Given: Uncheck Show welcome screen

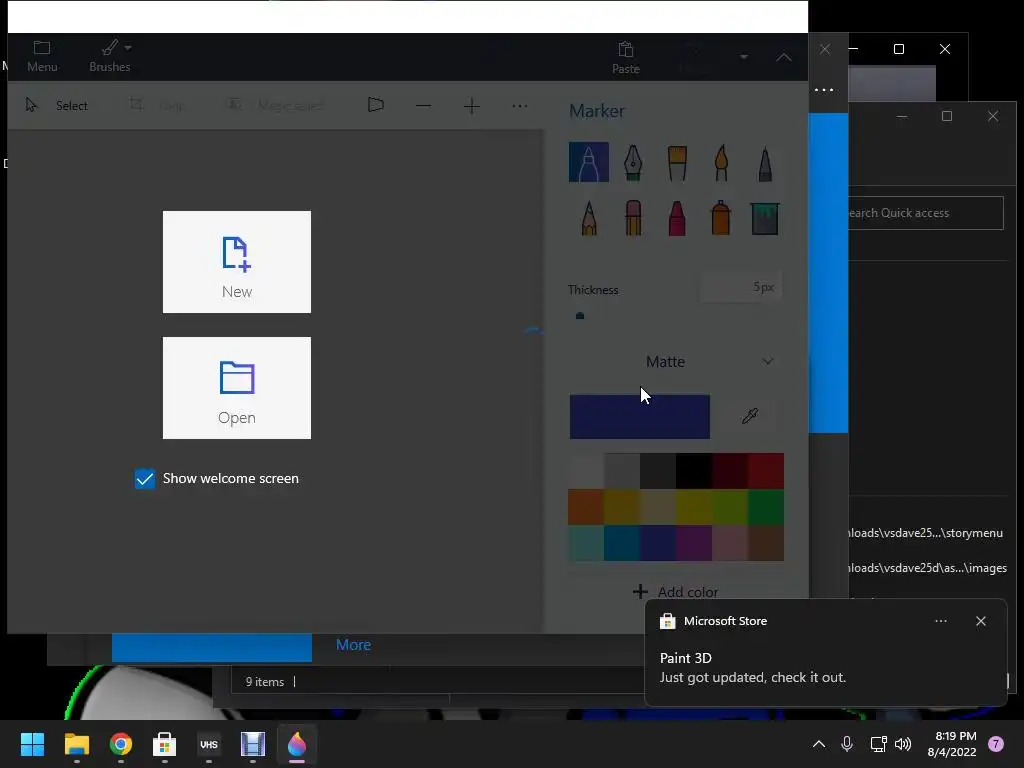Looking at the screenshot, I should [x=144, y=479].
